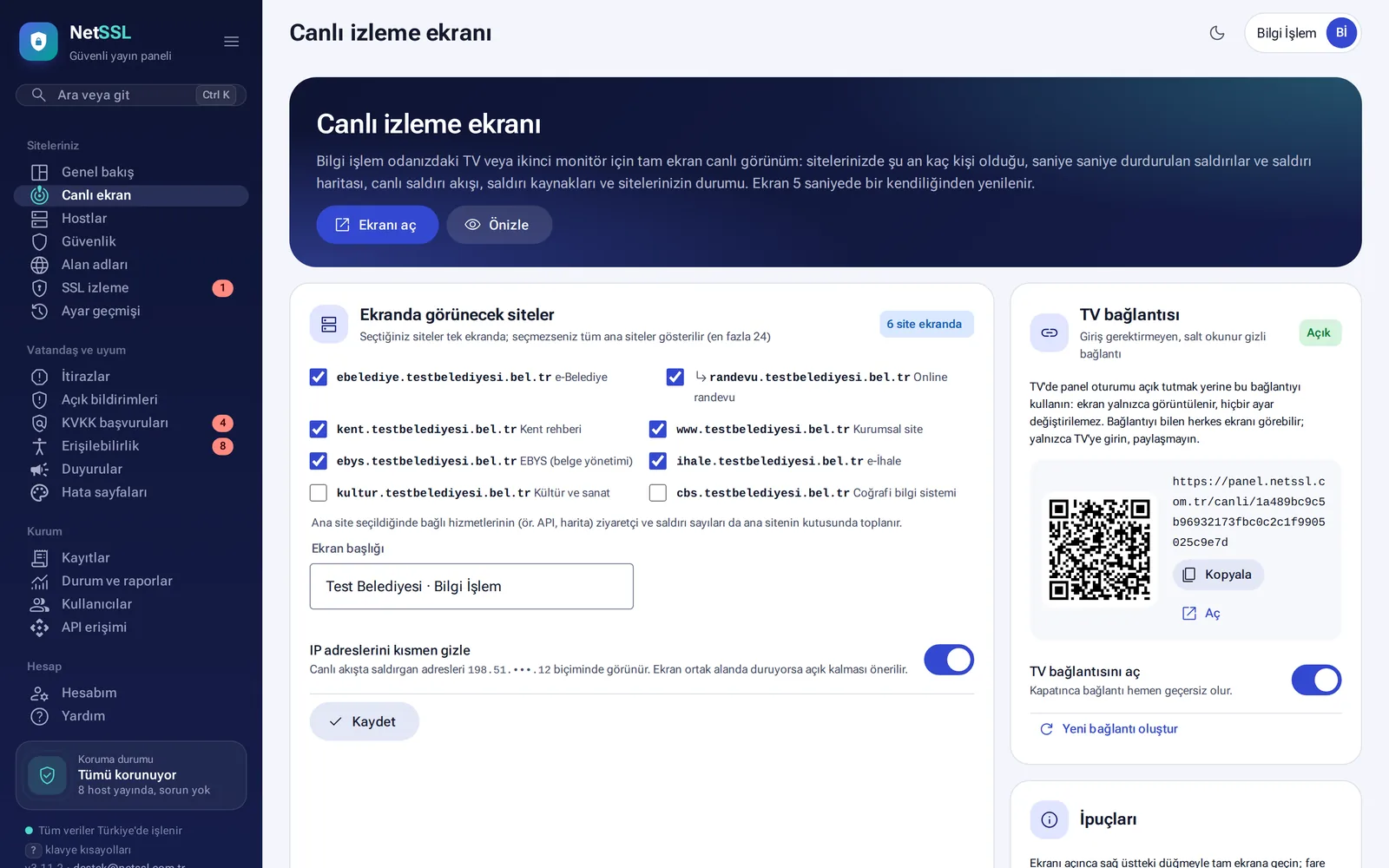Click the SSL izleme shield icon
This screenshot has height=868, width=1389.
pyautogui.click(x=39, y=288)
